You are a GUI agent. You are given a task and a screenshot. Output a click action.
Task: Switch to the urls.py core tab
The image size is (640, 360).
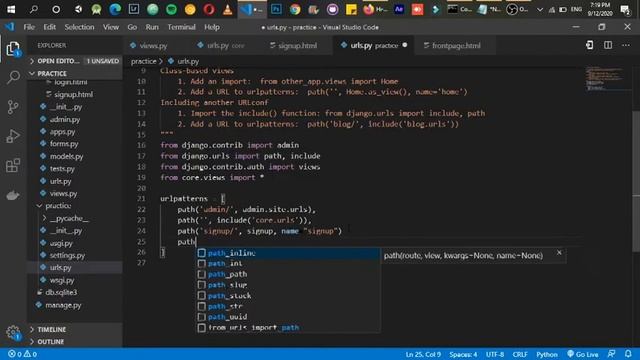[x=225, y=45]
